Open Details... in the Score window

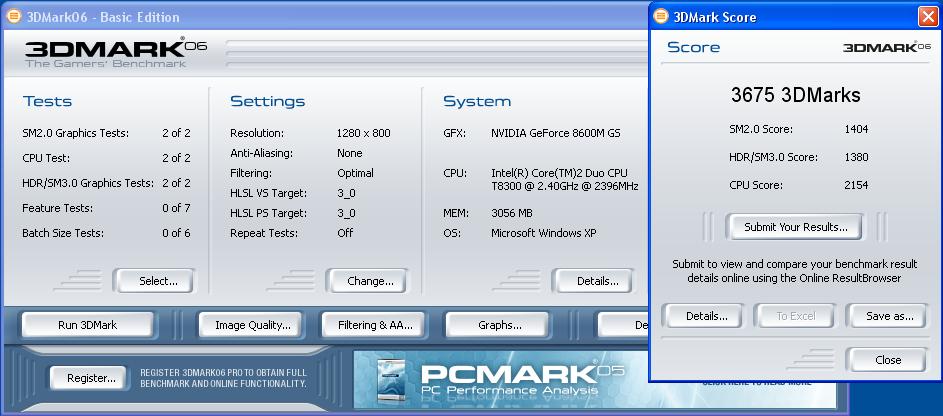point(704,316)
